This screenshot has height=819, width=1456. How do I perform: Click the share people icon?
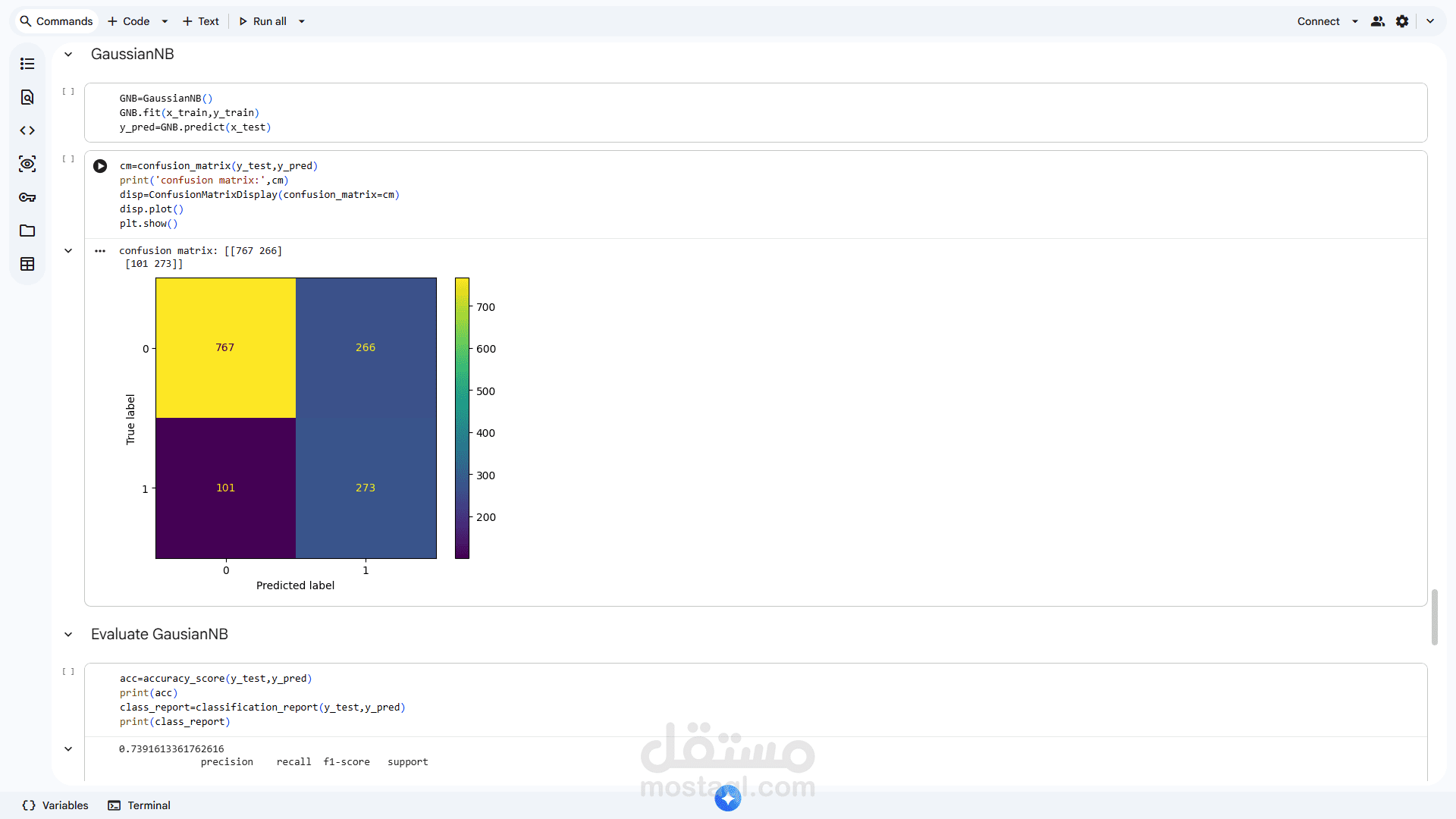(x=1378, y=21)
